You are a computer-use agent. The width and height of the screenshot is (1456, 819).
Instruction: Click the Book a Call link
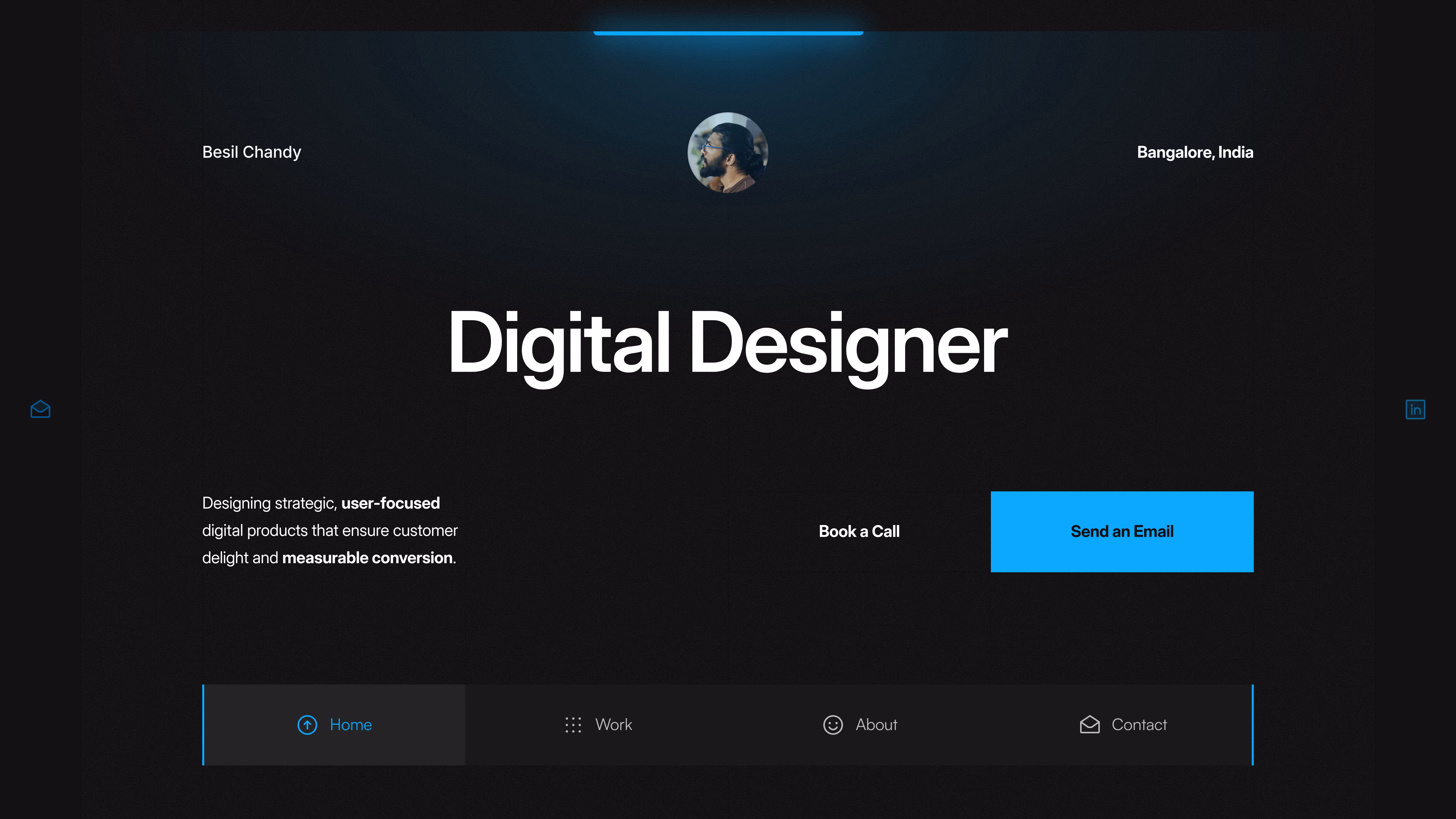click(859, 531)
